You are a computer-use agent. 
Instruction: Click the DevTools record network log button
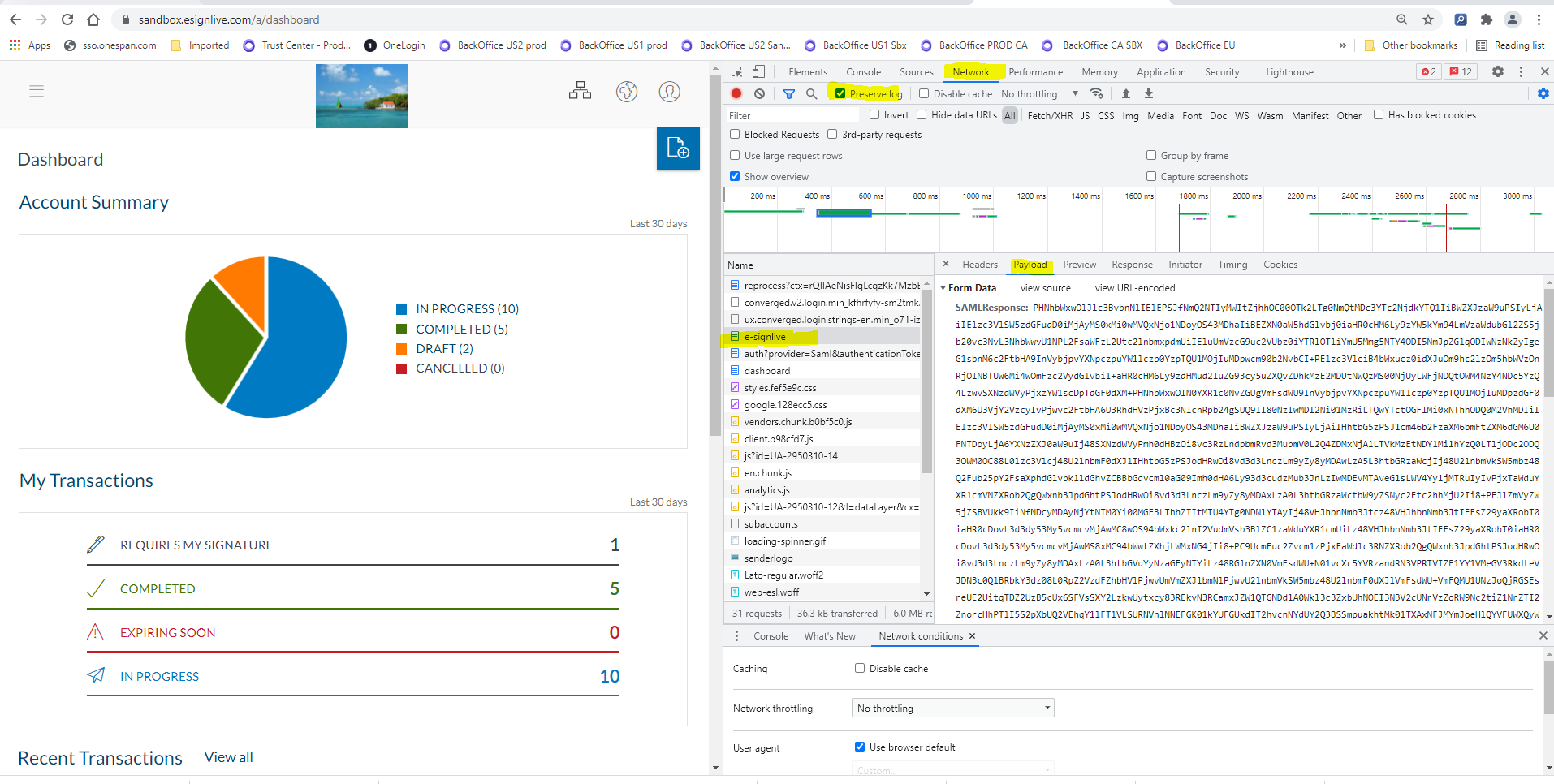pyautogui.click(x=736, y=94)
